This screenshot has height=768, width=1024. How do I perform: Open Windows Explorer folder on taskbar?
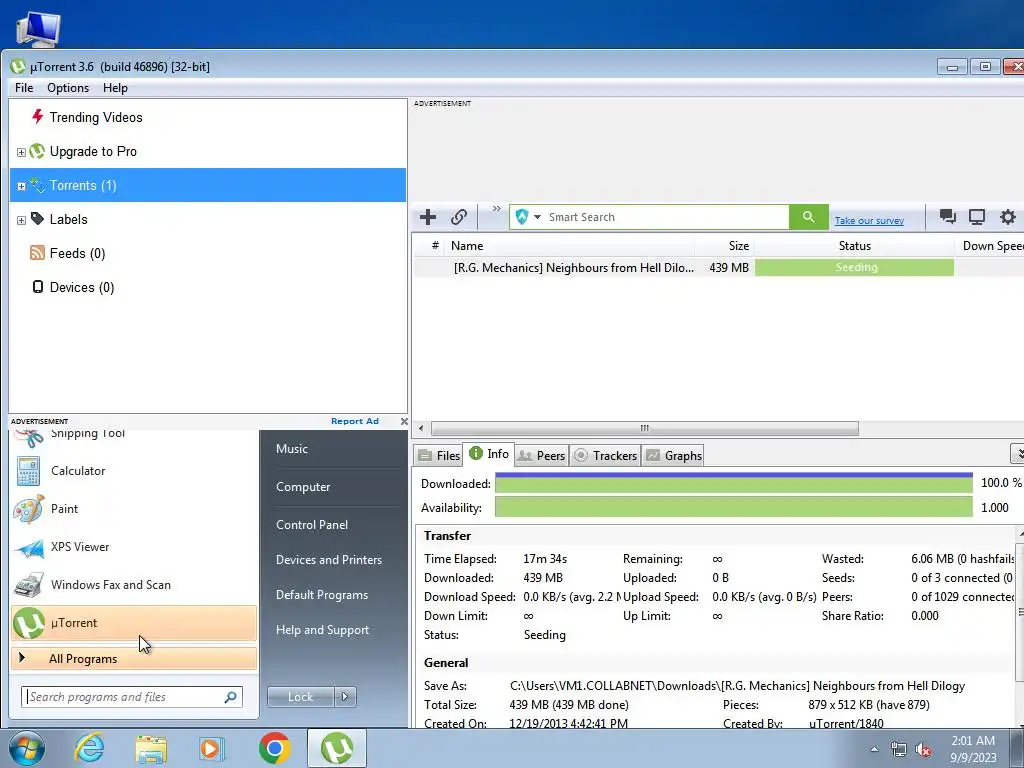[x=151, y=749]
